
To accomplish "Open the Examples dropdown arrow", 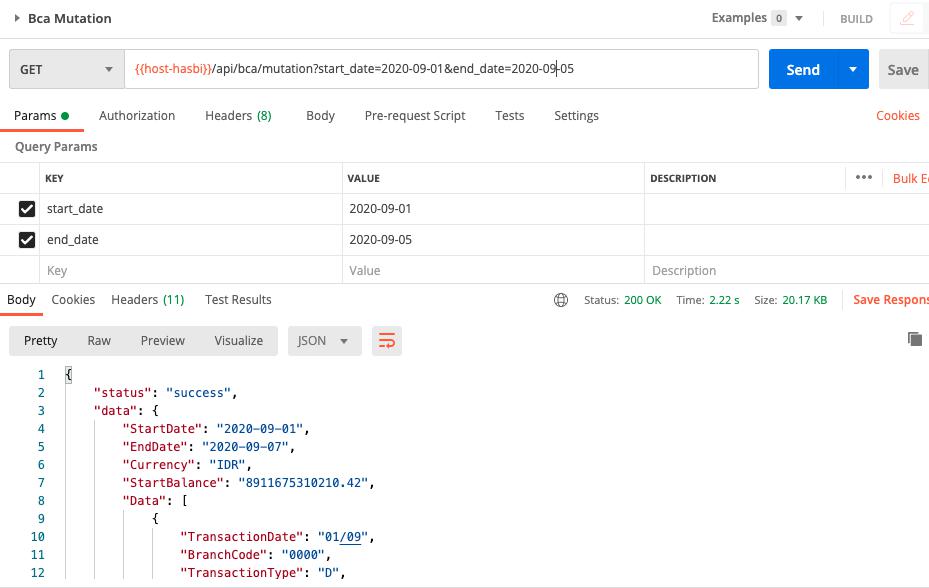I will (x=799, y=18).
